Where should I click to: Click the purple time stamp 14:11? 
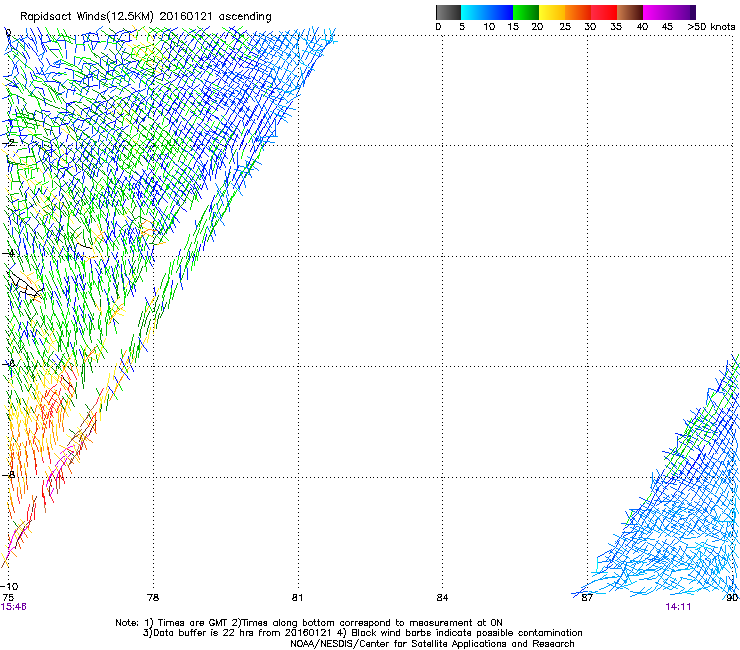click(x=678, y=607)
